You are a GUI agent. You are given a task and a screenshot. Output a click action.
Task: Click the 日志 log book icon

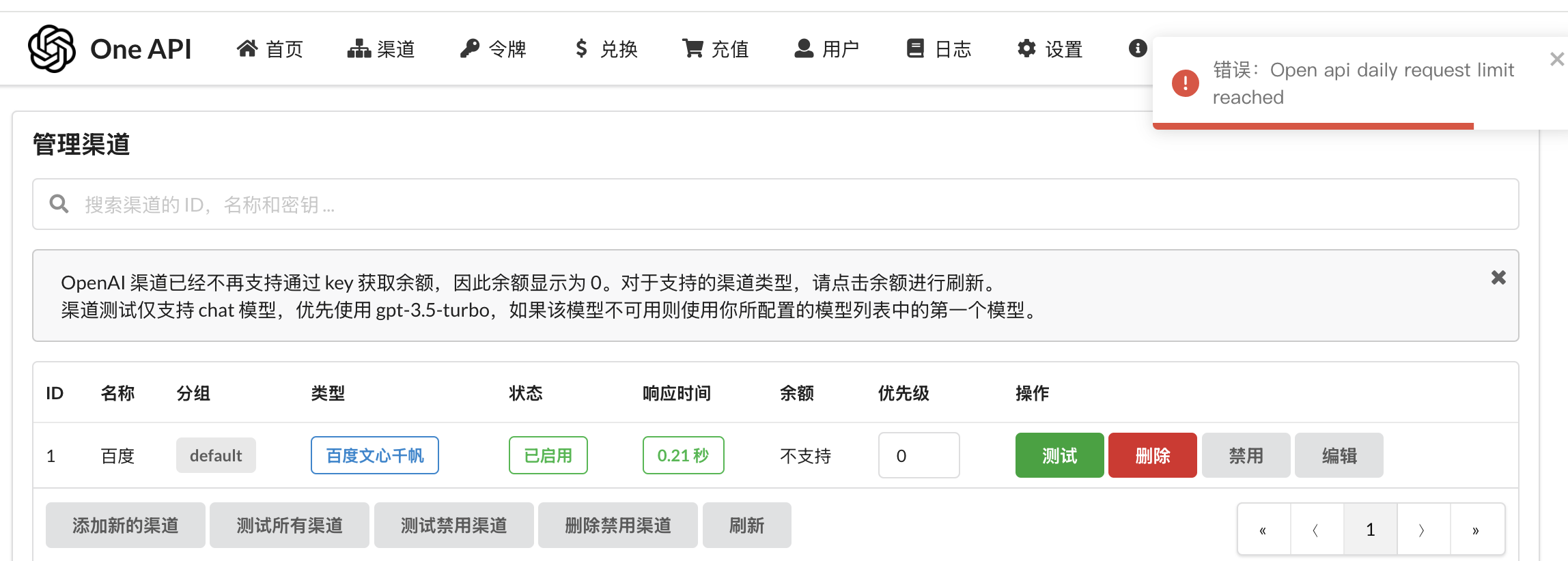[915, 48]
